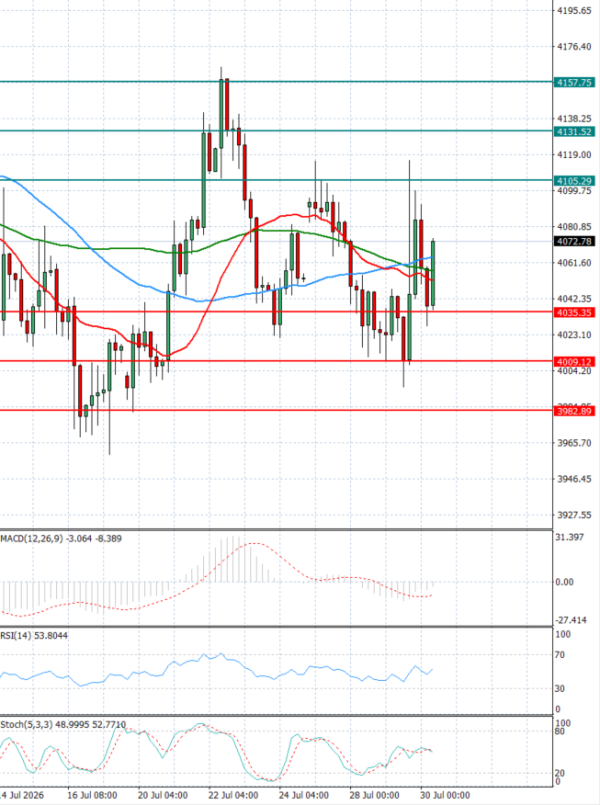
Task: Click the 24 Jul 04:00 time label
Action: pyautogui.click(x=304, y=795)
